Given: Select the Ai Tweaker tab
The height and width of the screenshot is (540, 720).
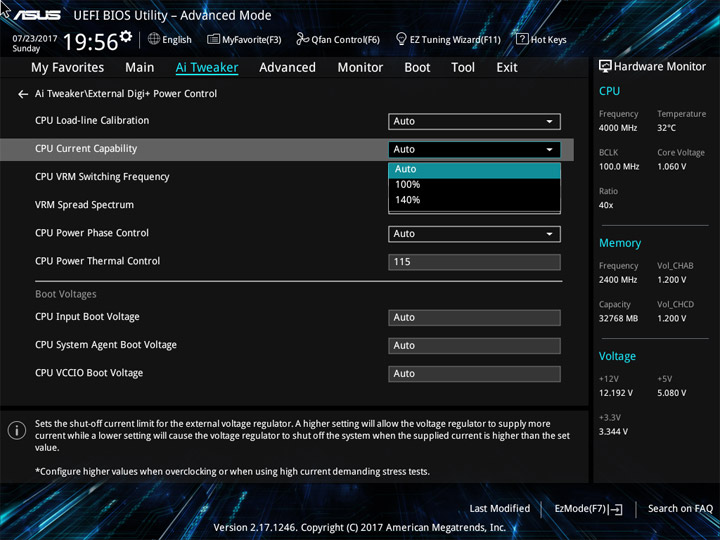Looking at the screenshot, I should [207, 68].
